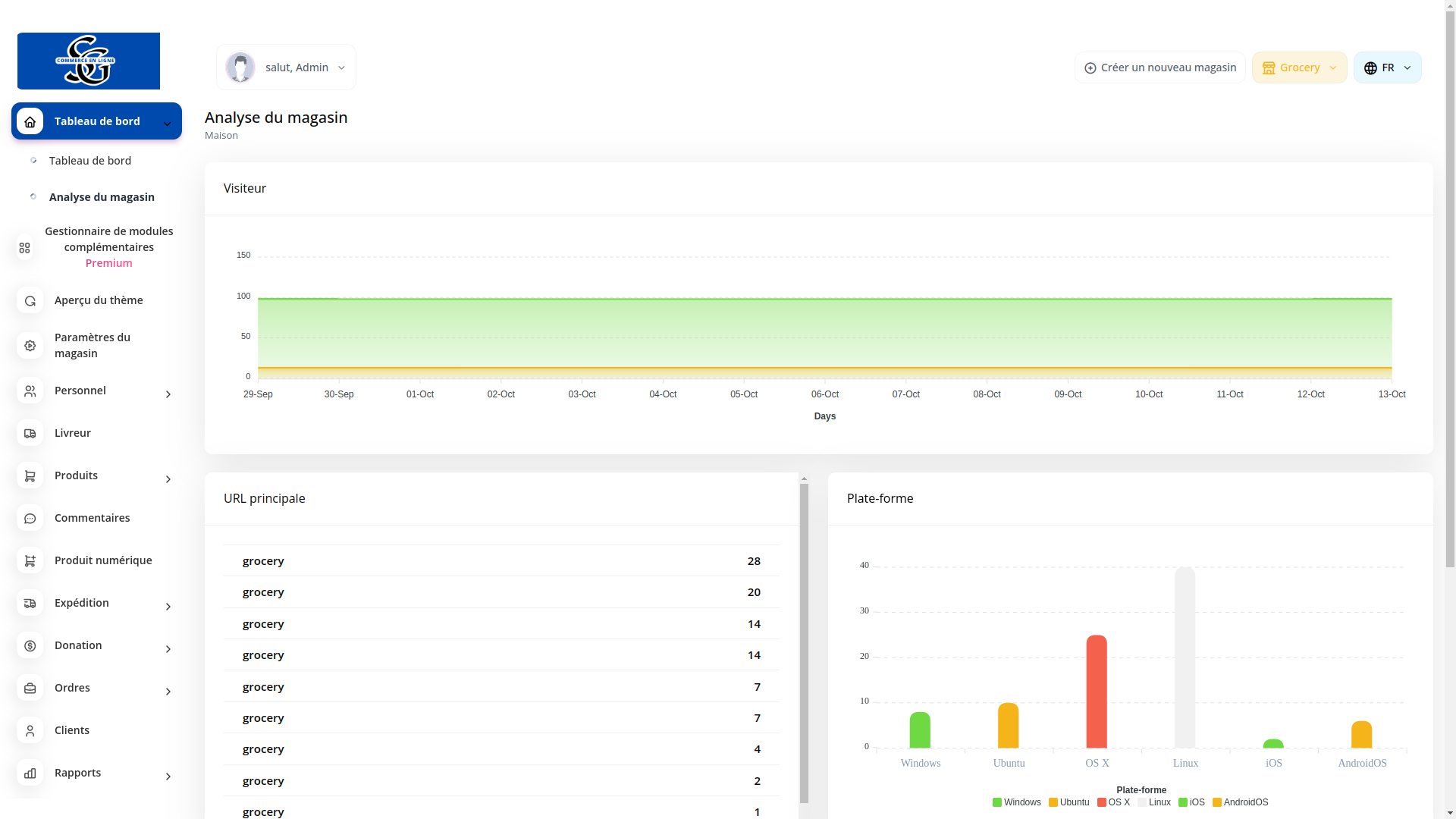Image resolution: width=1456 pixels, height=819 pixels.
Task: Toggle Windows series in platform legend
Action: point(1016,802)
